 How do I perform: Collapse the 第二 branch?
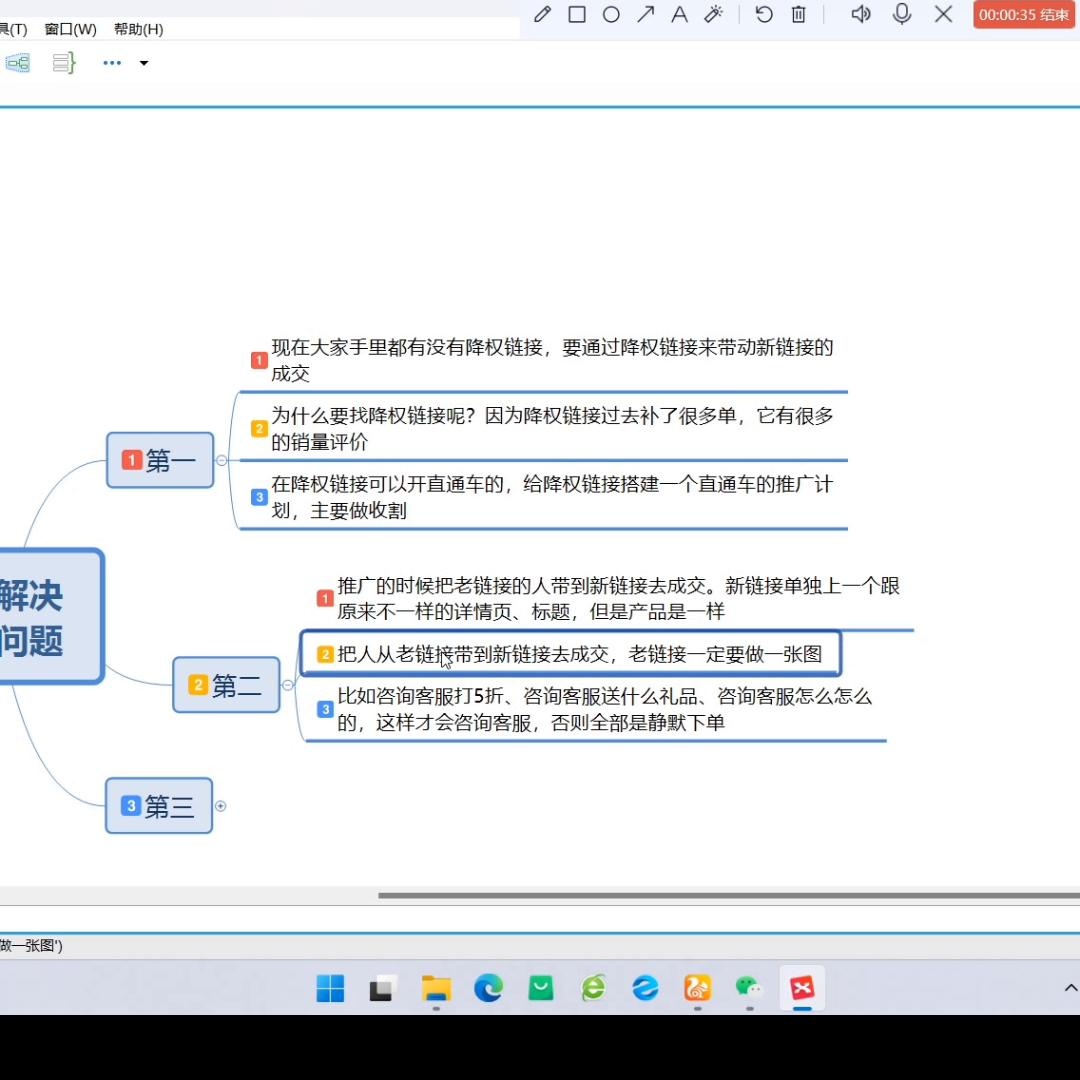(x=288, y=685)
